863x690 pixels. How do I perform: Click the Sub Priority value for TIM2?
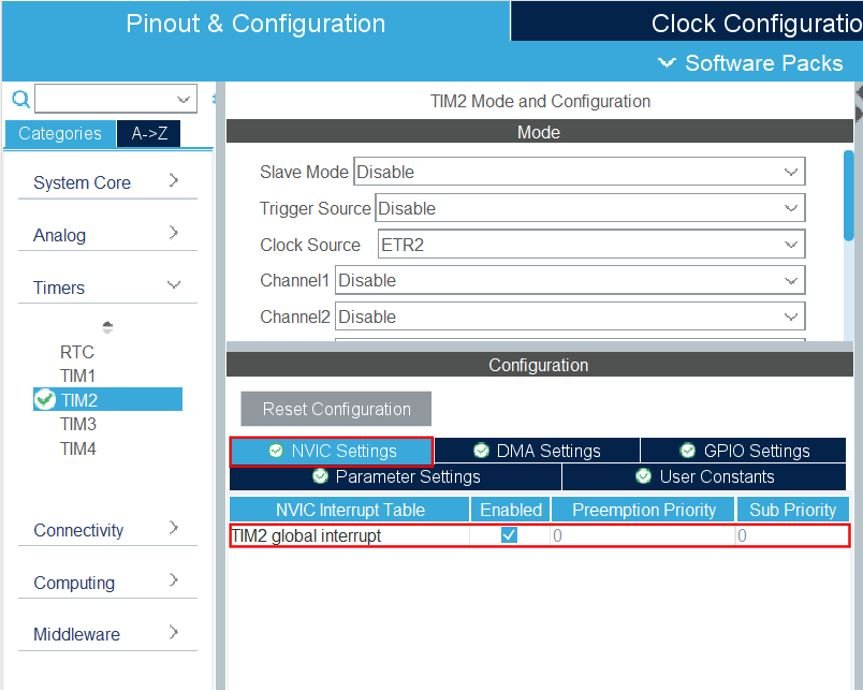pos(793,535)
